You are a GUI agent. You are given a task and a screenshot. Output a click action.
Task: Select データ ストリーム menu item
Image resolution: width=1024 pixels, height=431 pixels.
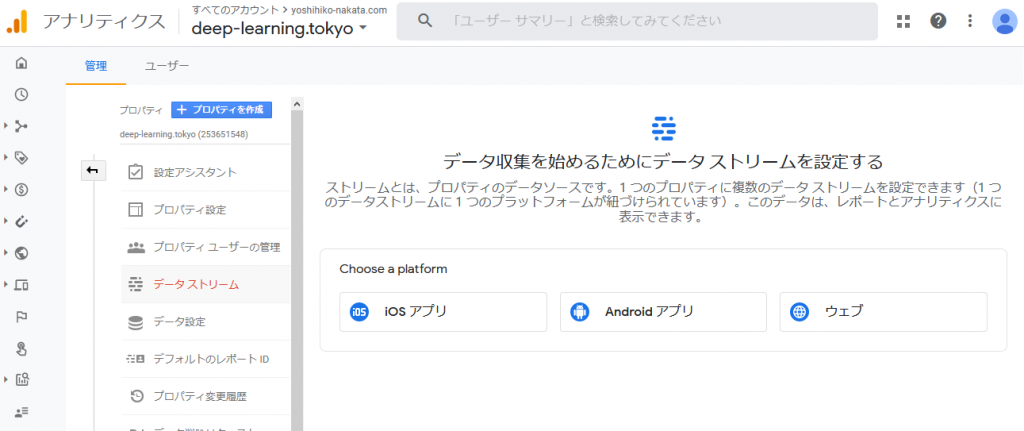(x=205, y=284)
